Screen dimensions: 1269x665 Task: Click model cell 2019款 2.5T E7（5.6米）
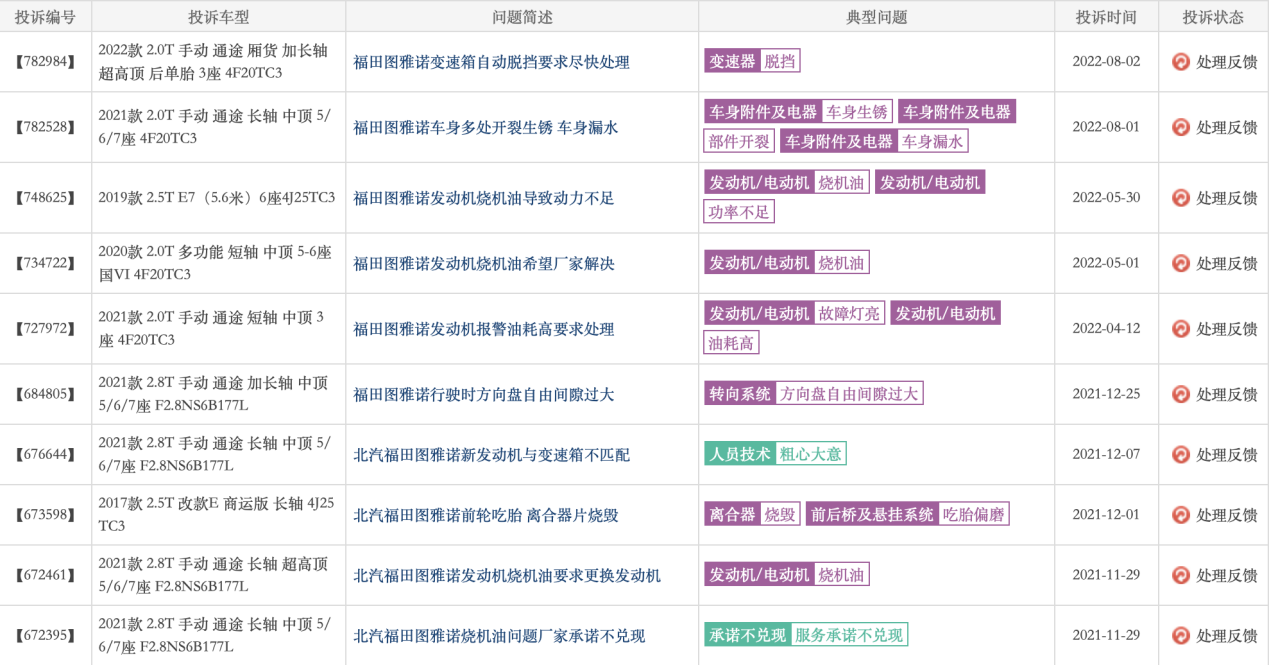[217, 198]
